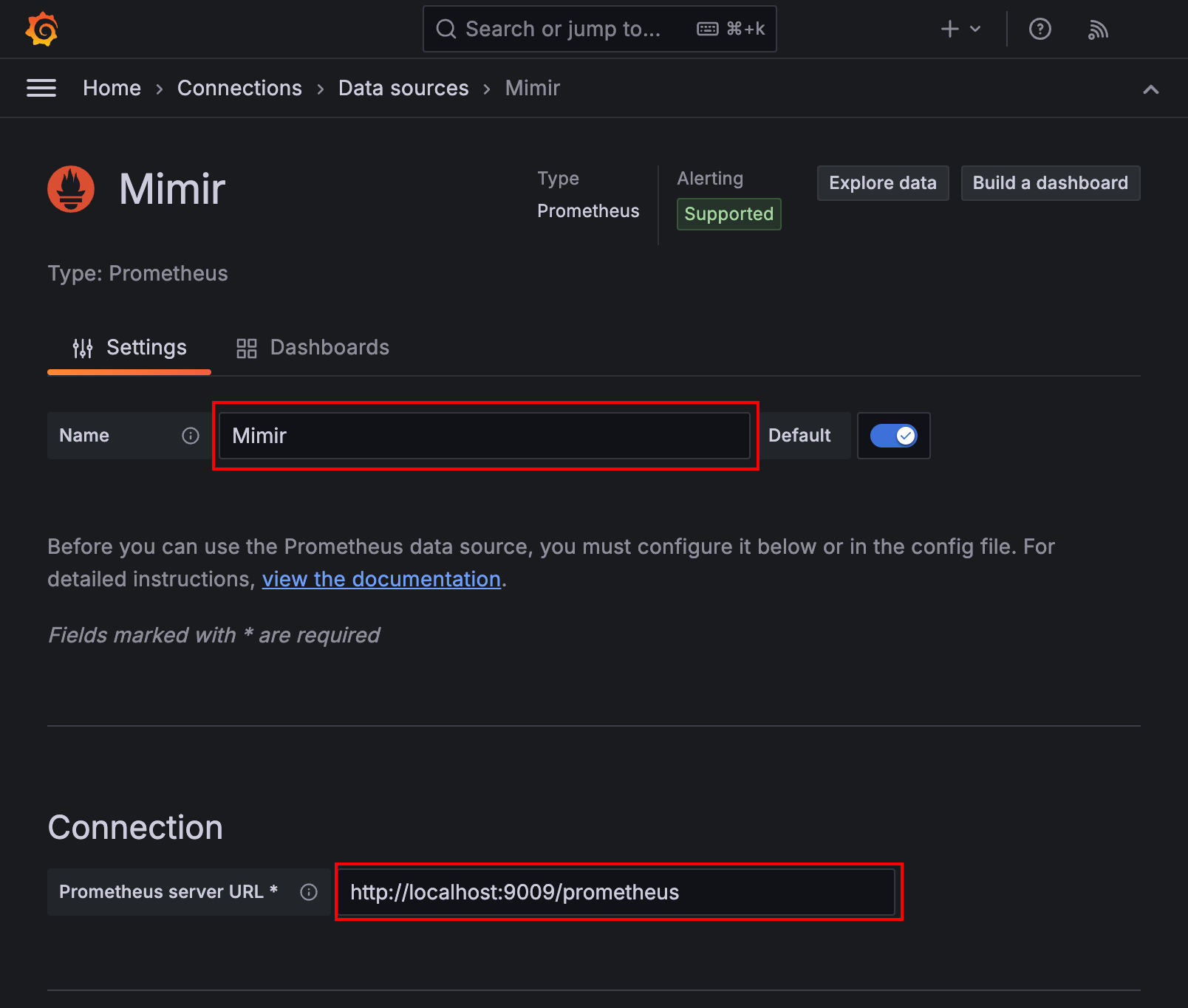Viewport: 1188px width, 1008px height.
Task: Focus the Search or jump to box
Action: pyautogui.click(x=599, y=29)
